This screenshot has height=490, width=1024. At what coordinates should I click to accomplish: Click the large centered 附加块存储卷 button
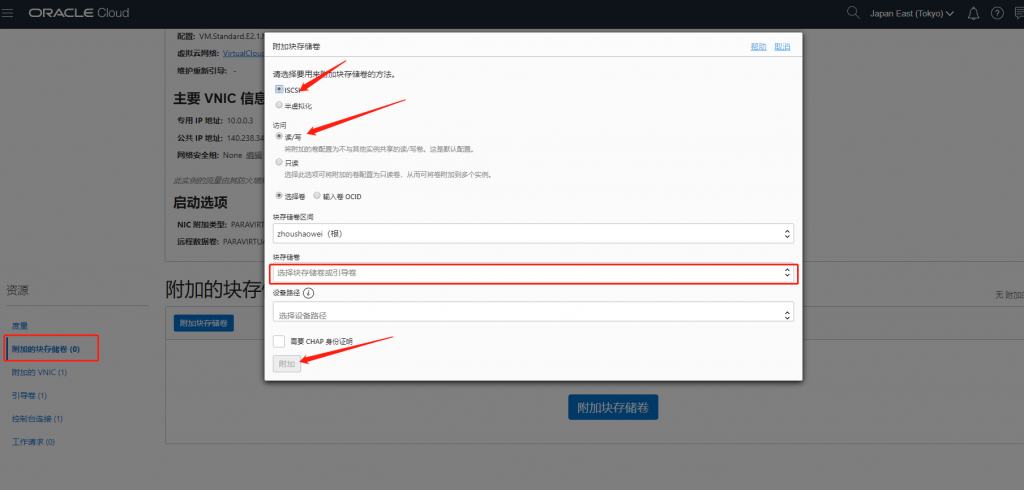point(613,407)
